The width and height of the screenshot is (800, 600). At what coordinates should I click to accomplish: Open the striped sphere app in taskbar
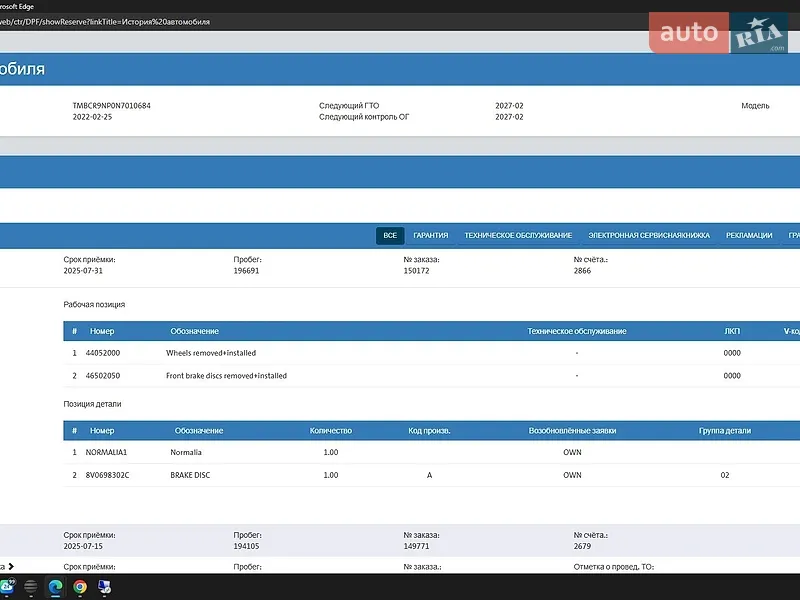(31, 587)
